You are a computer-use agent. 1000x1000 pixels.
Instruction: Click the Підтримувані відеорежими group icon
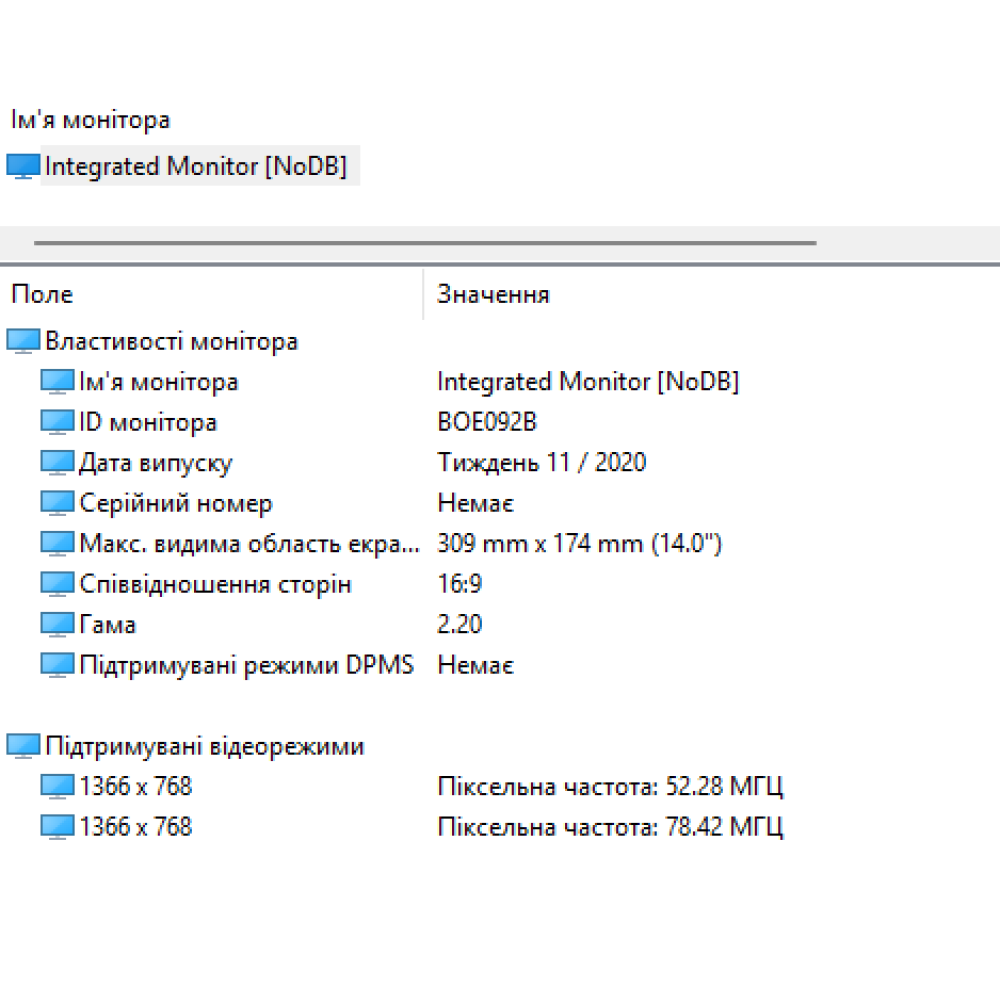22,747
